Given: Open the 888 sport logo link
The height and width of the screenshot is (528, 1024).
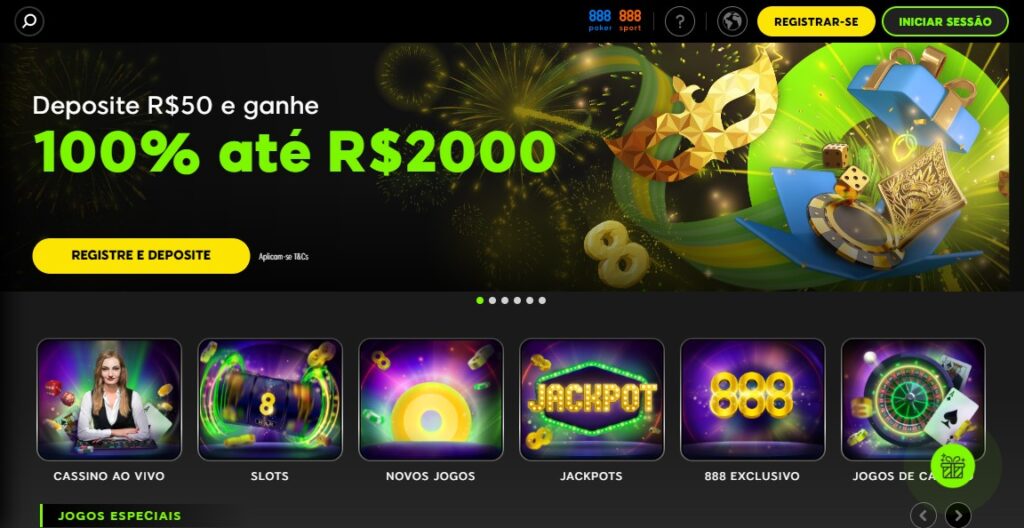Looking at the screenshot, I should click(630, 20).
